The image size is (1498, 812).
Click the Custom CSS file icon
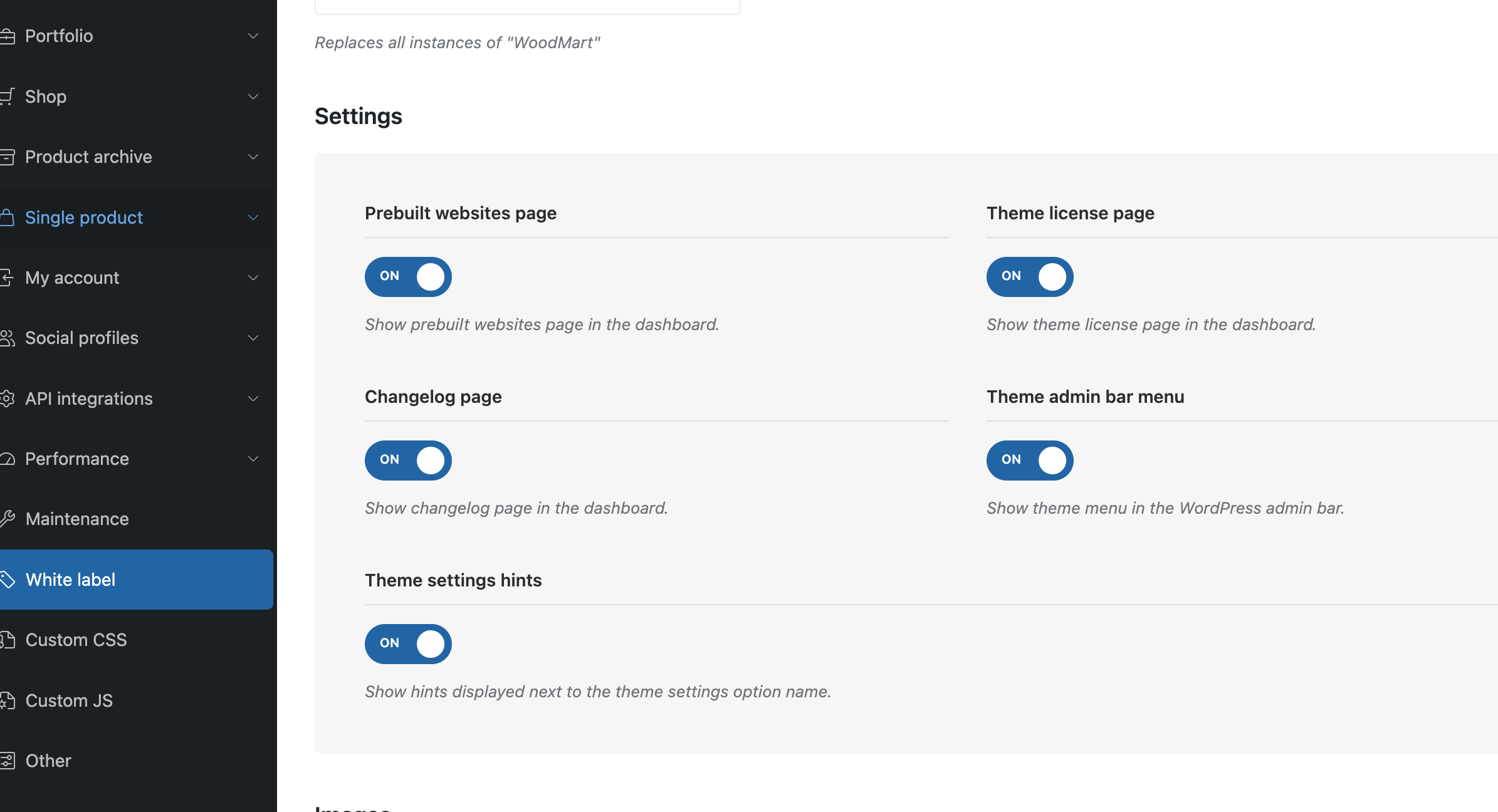pyautogui.click(x=8, y=640)
